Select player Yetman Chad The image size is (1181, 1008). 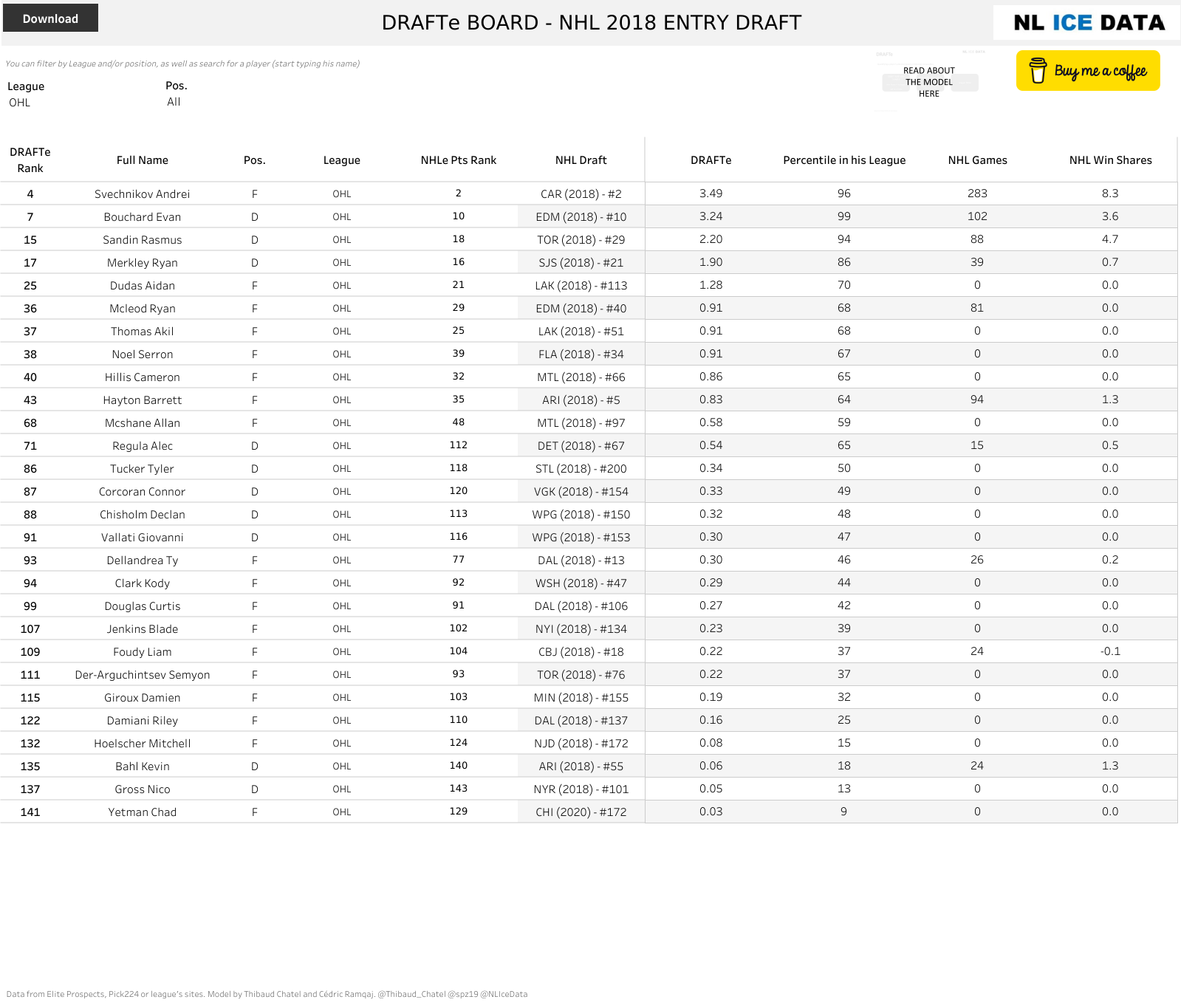pos(143,812)
